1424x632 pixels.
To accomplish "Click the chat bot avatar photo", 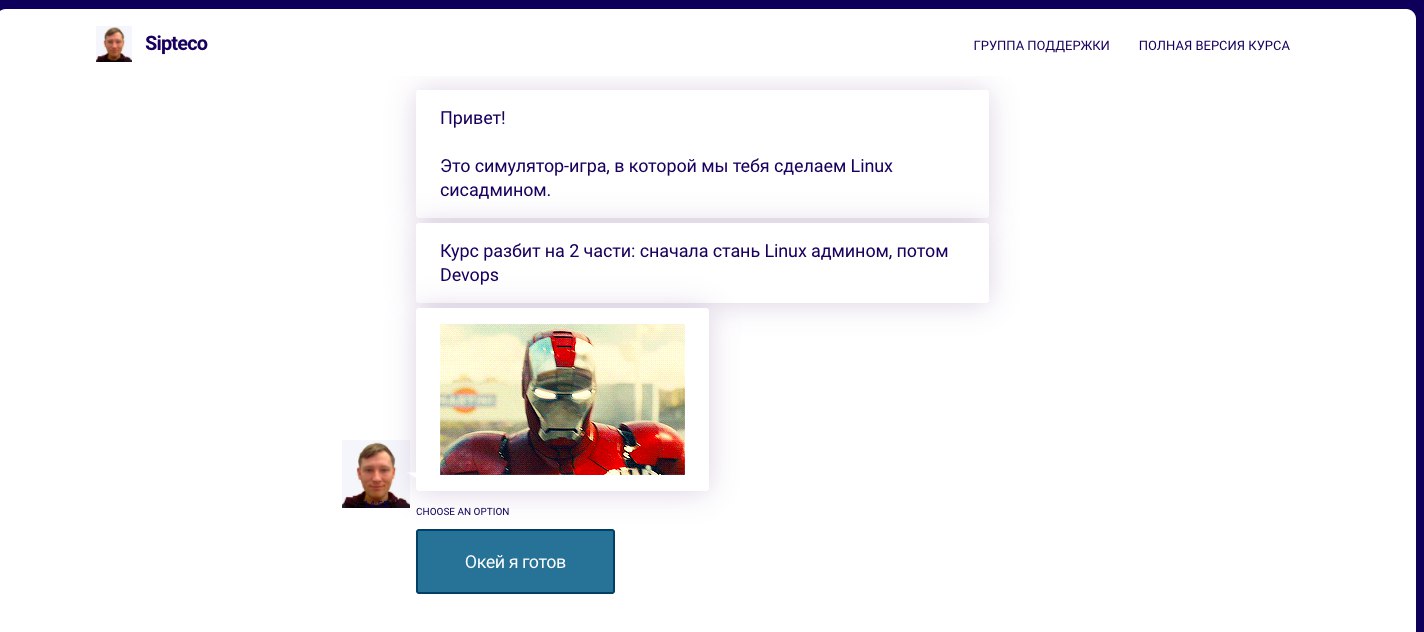I will [376, 474].
